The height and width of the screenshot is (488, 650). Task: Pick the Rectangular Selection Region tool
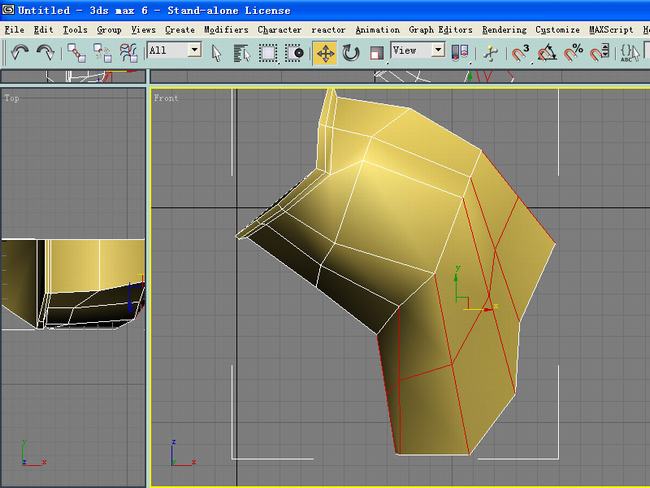[x=268, y=53]
